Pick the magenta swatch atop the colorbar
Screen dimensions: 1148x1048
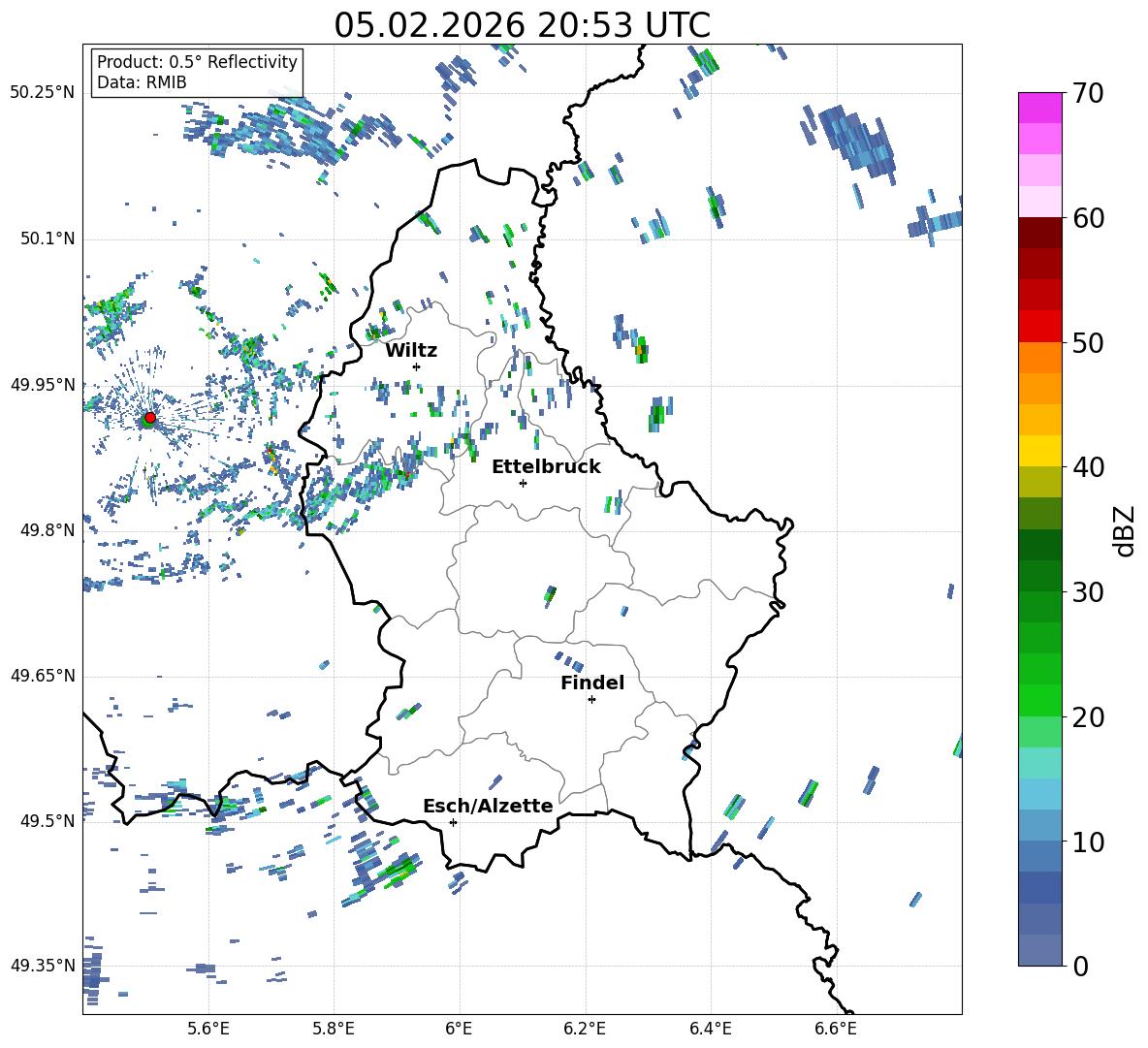pos(1039,108)
